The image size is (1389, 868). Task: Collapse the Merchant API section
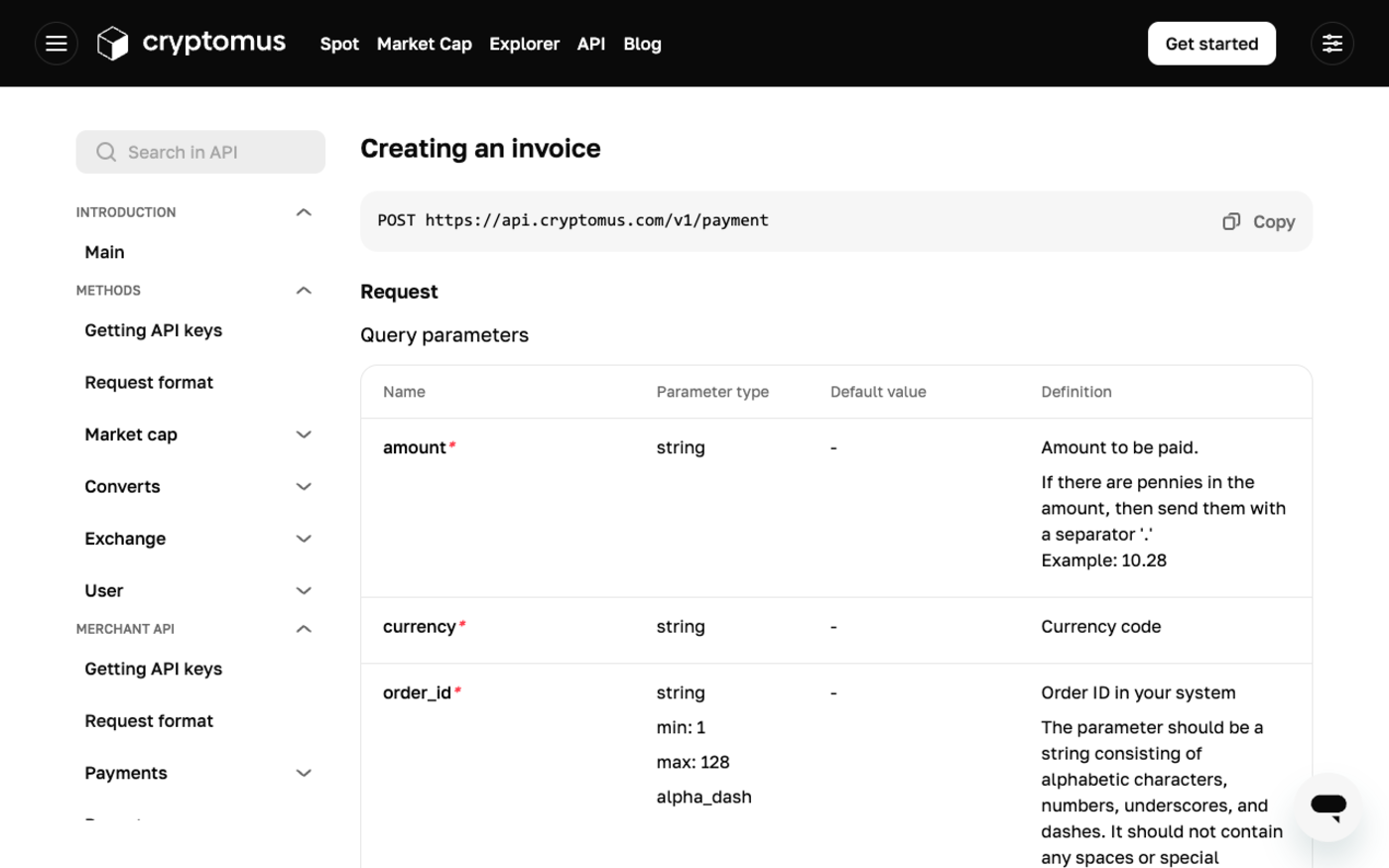click(304, 629)
